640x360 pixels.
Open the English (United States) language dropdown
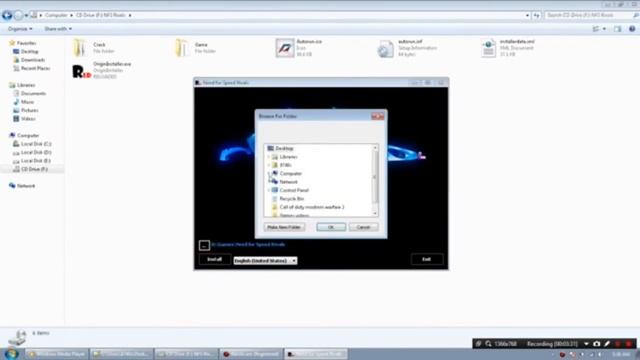[x=265, y=260]
